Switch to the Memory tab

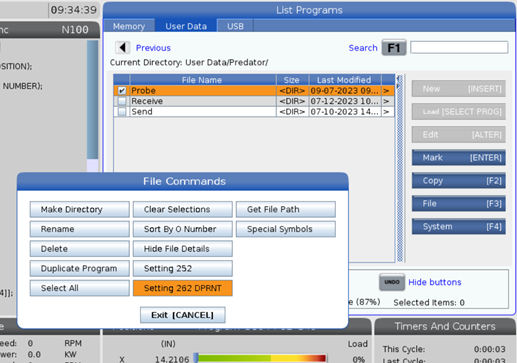tap(129, 26)
